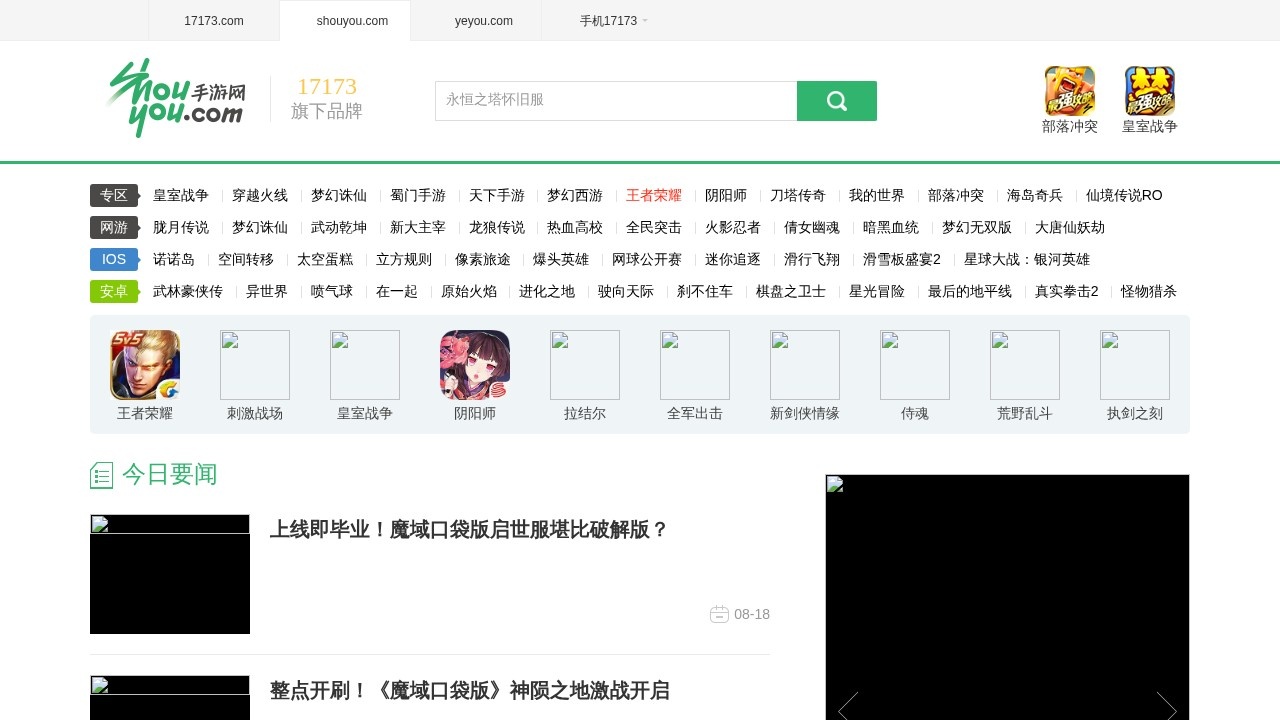Click the 17173 旗下品牌 text
Screen dimensions: 1280x720
click(327, 99)
